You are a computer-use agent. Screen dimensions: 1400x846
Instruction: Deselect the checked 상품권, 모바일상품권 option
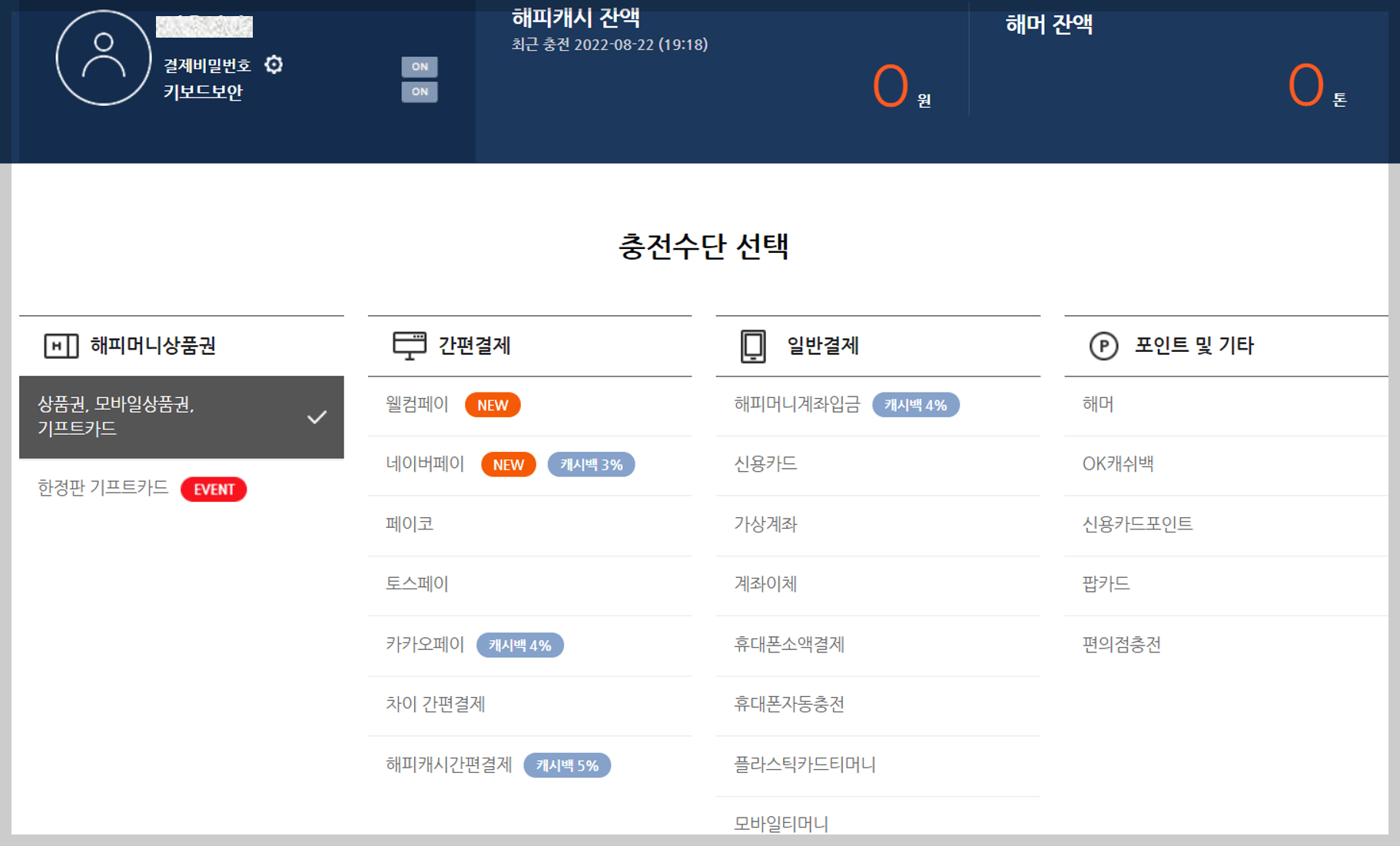coord(181,417)
